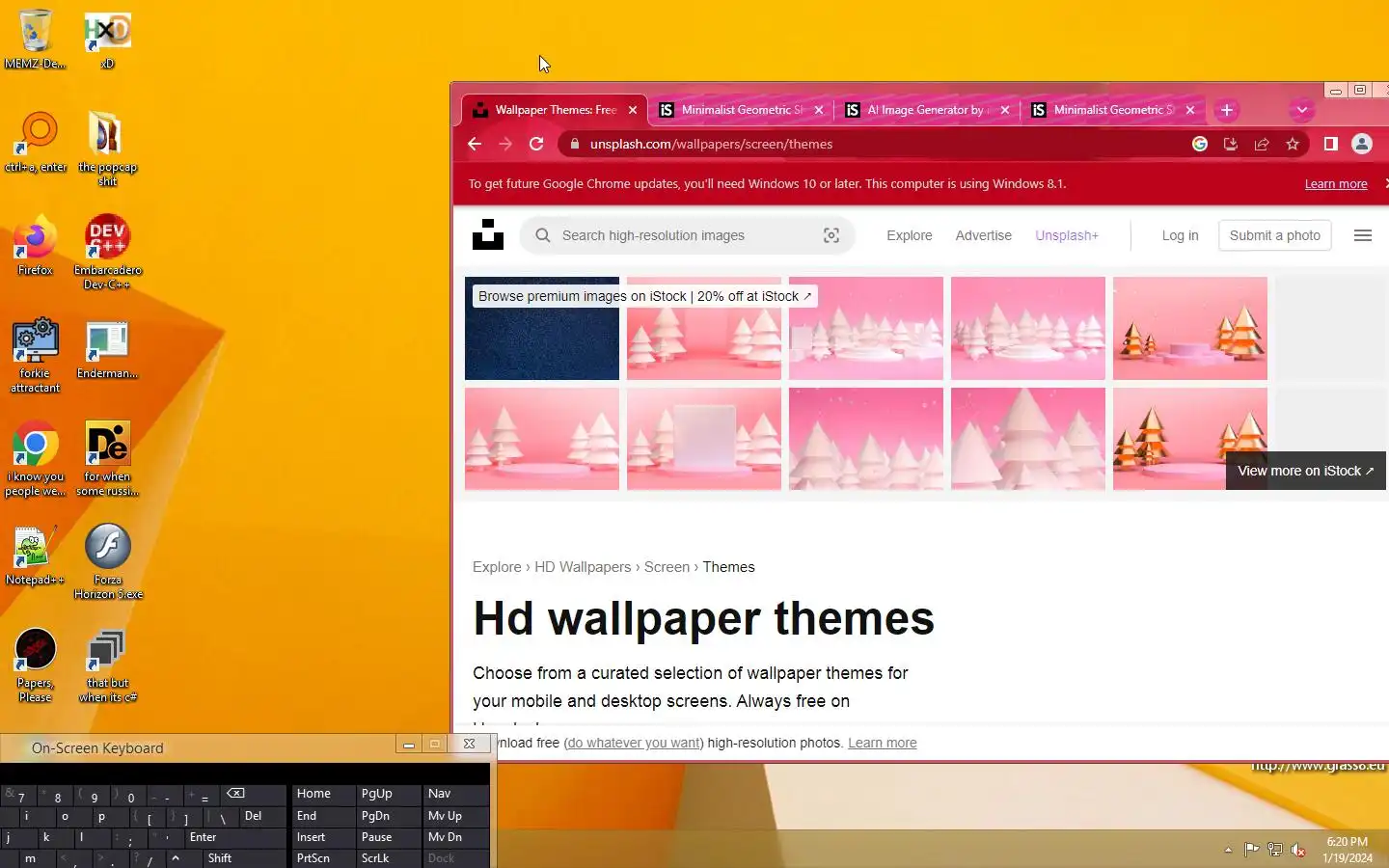This screenshot has height=868, width=1389.
Task: Open the Chrome profile avatar
Action: pyautogui.click(x=1362, y=144)
